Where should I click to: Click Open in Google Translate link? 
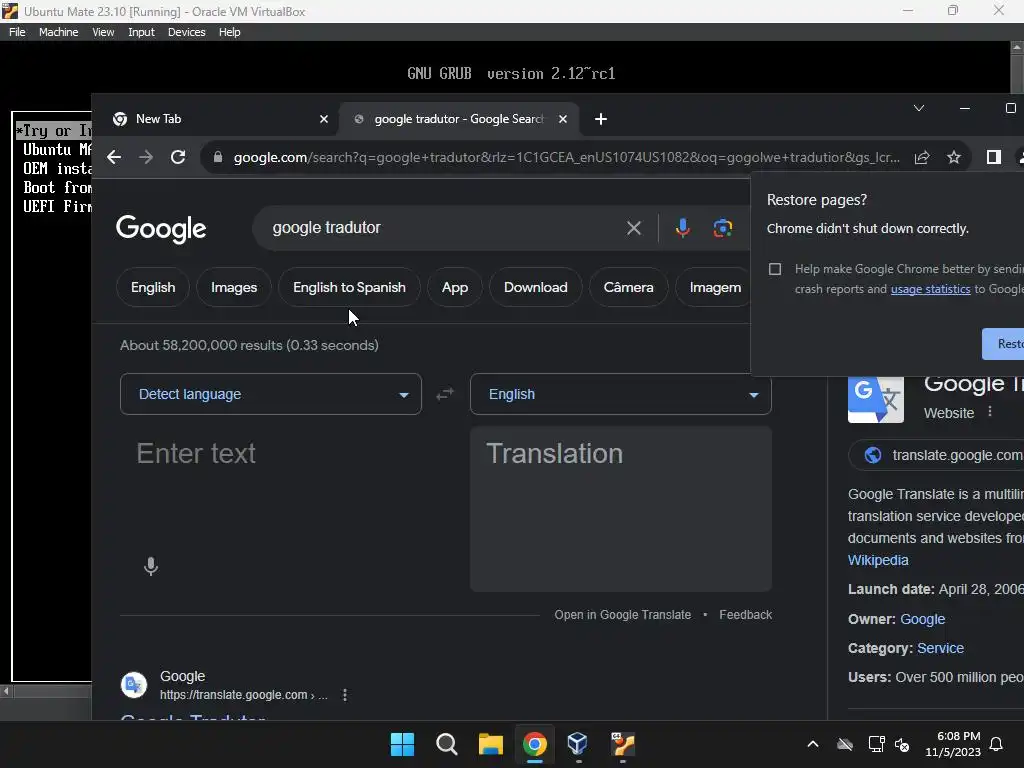(x=622, y=615)
